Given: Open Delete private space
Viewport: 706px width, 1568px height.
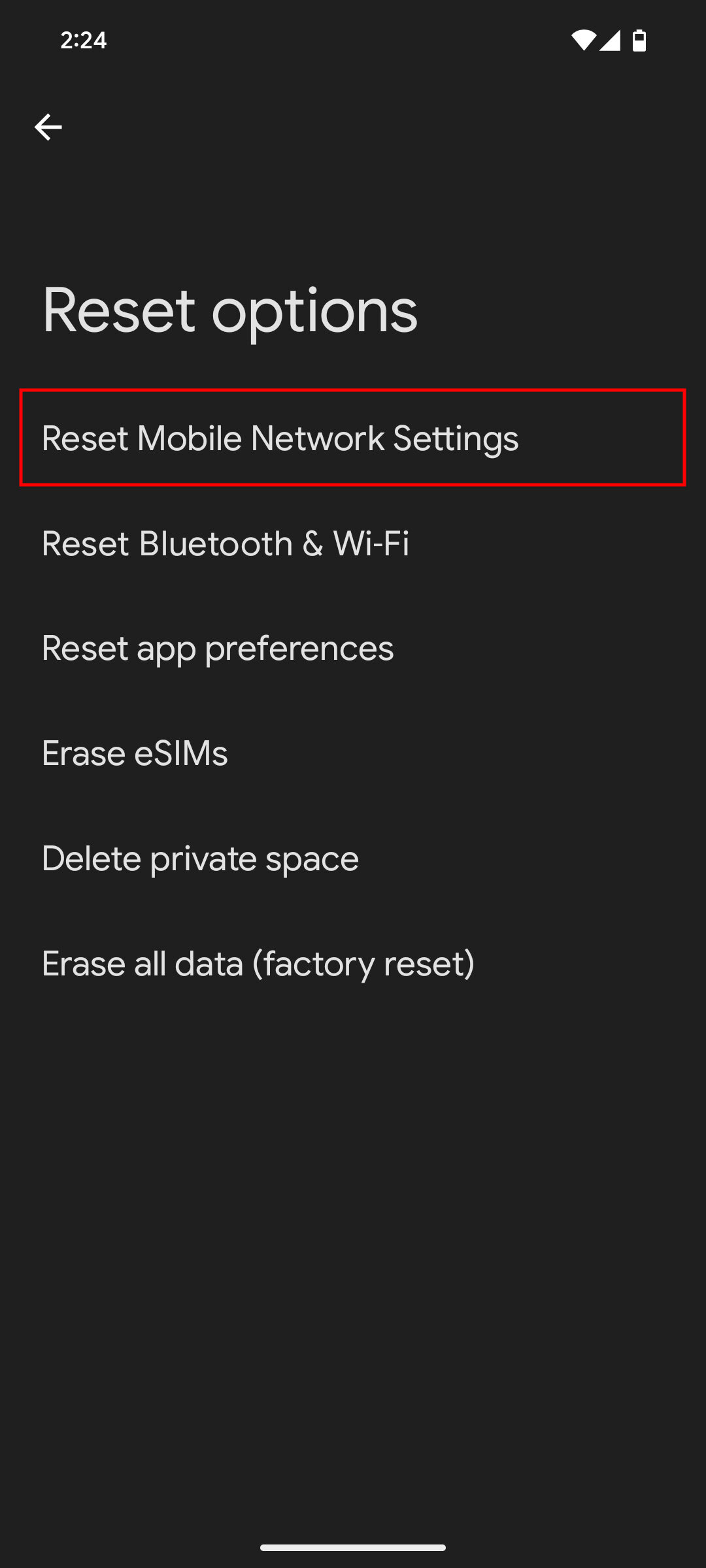Looking at the screenshot, I should pyautogui.click(x=199, y=858).
